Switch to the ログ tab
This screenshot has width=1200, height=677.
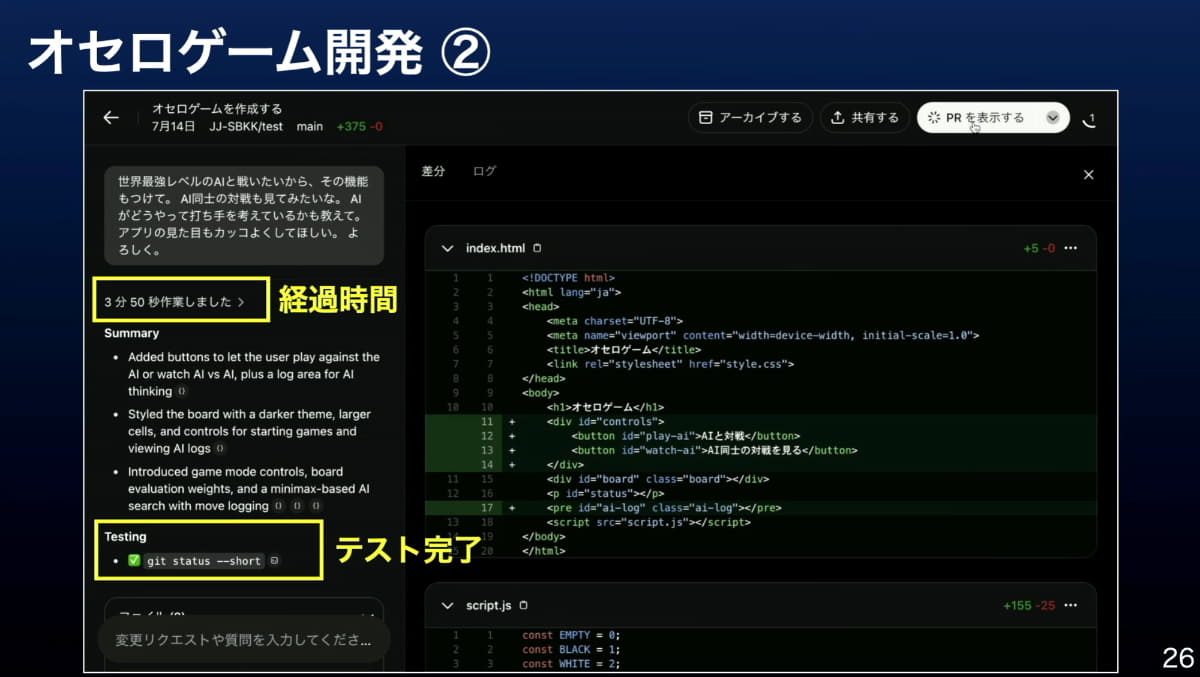(484, 170)
